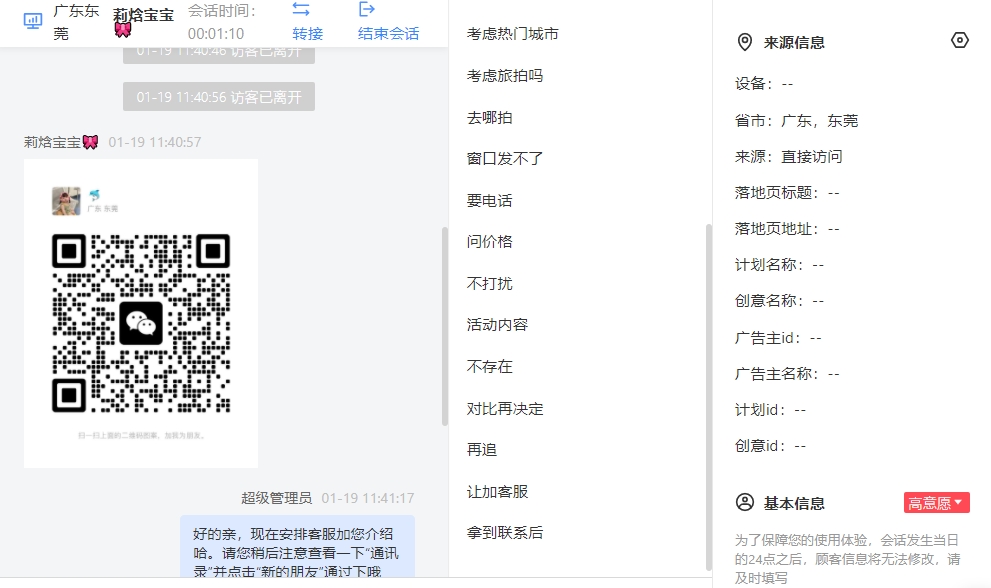Click the 01-19 11:40:56 访客已离开 notice
The image size is (991, 588).
tap(219, 97)
